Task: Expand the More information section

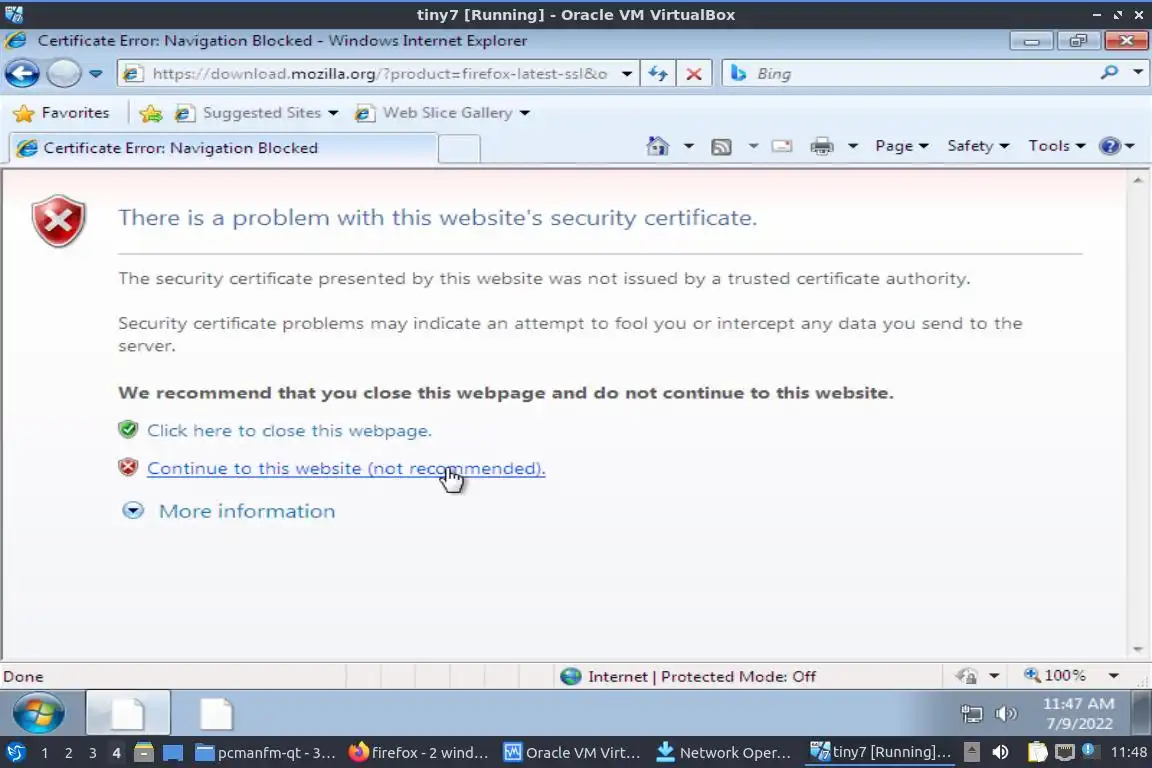Action: pos(228,511)
